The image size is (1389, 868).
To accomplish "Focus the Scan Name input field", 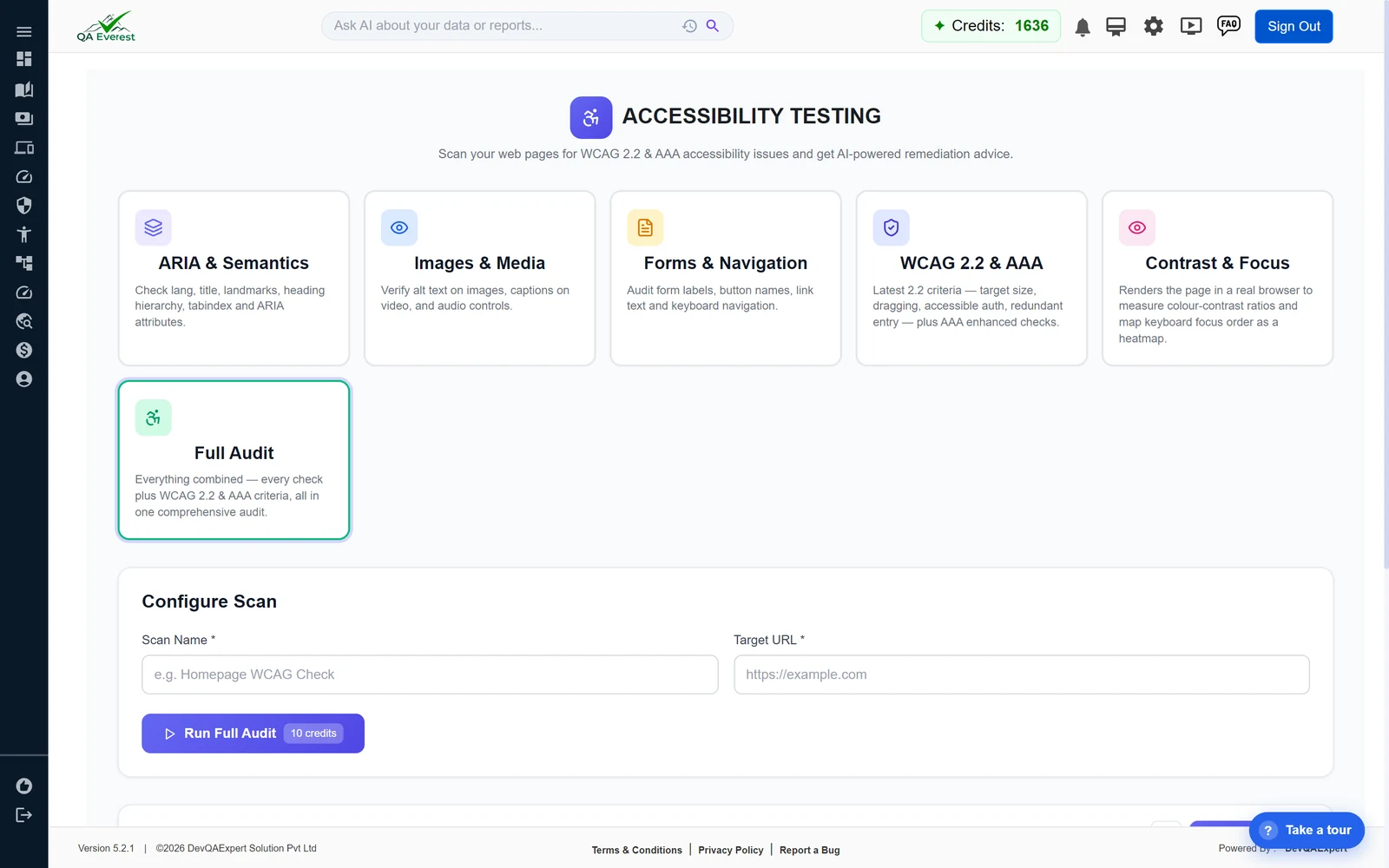I will coord(430,674).
